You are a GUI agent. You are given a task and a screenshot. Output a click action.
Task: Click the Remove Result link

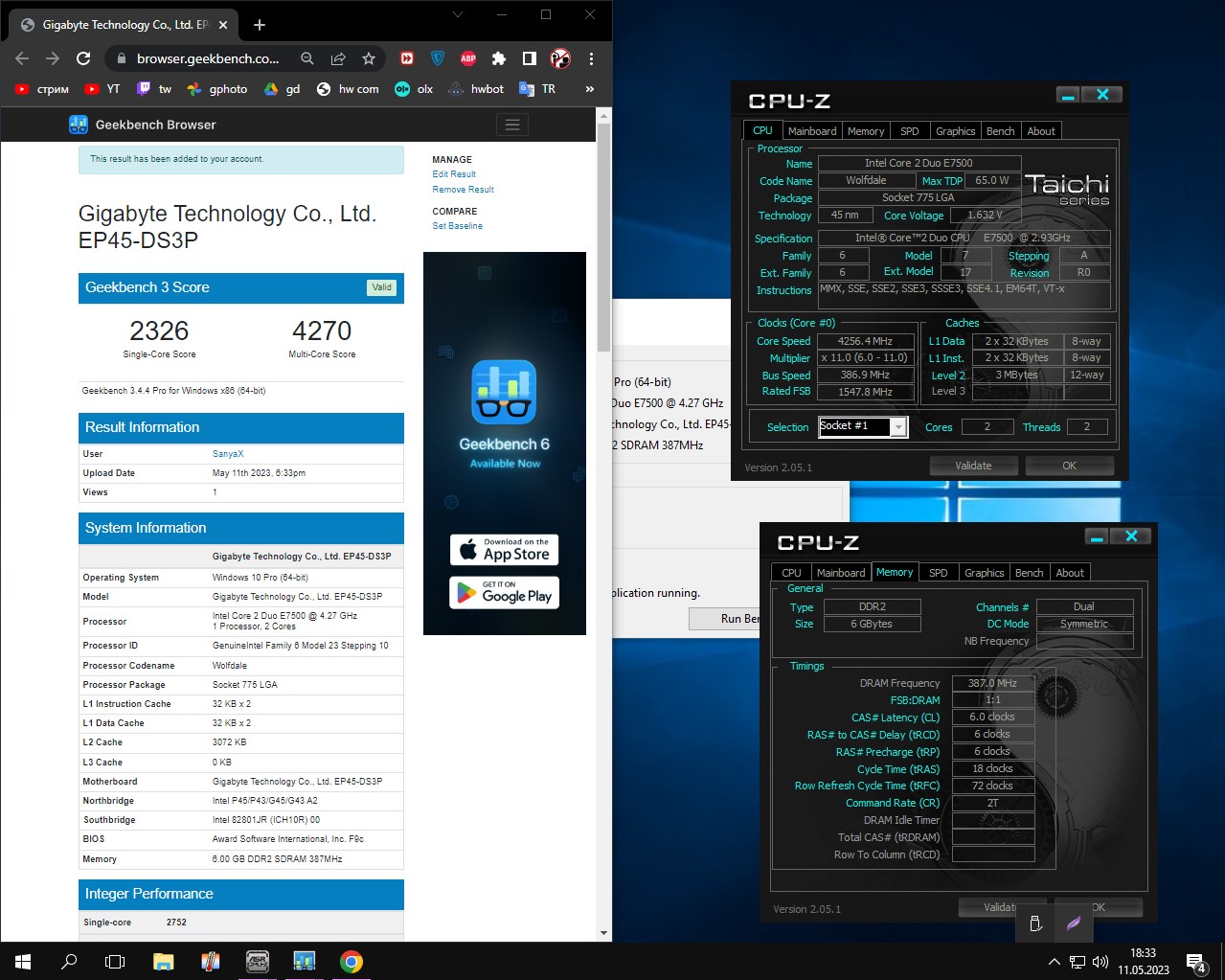click(x=463, y=190)
